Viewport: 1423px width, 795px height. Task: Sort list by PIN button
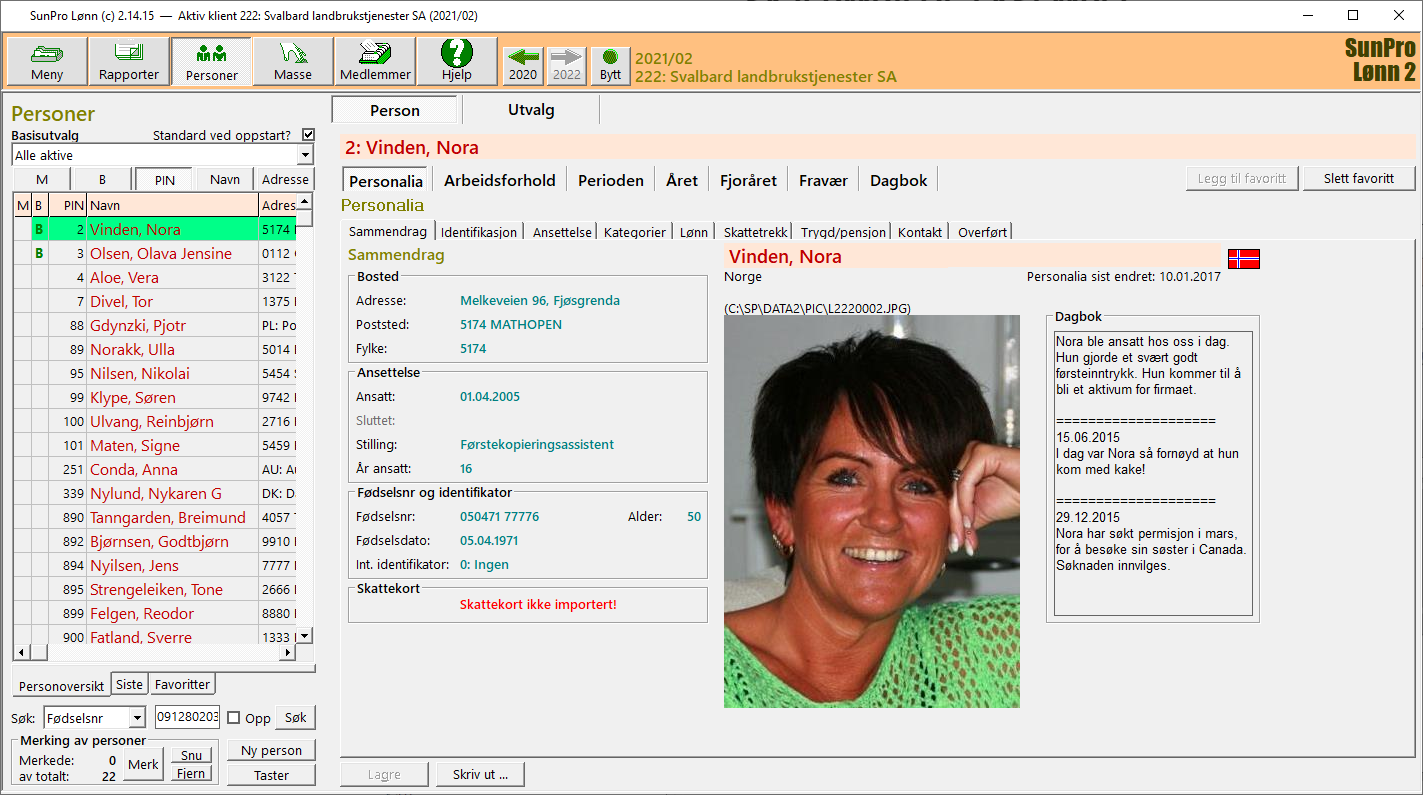(x=164, y=179)
